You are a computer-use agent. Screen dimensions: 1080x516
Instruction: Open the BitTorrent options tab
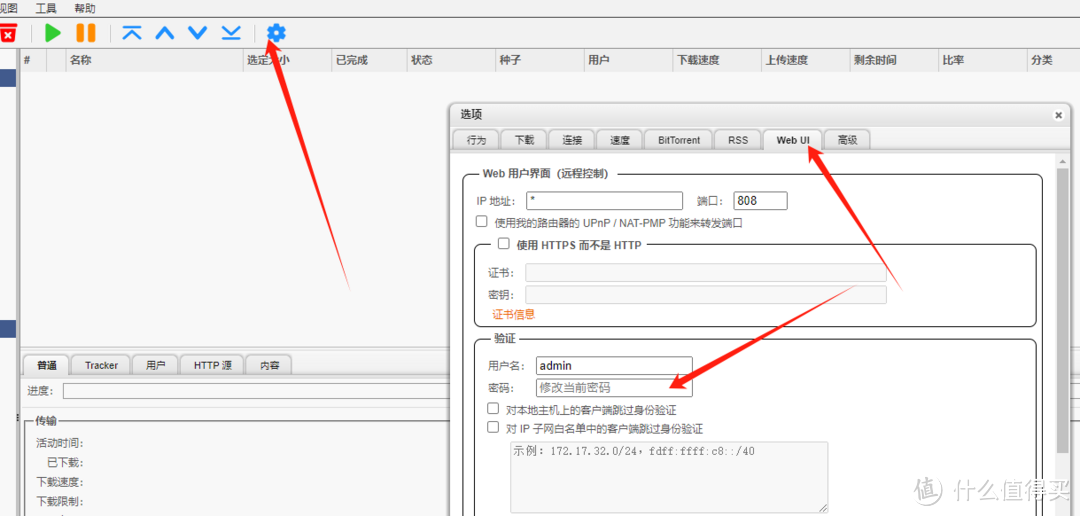(x=678, y=140)
